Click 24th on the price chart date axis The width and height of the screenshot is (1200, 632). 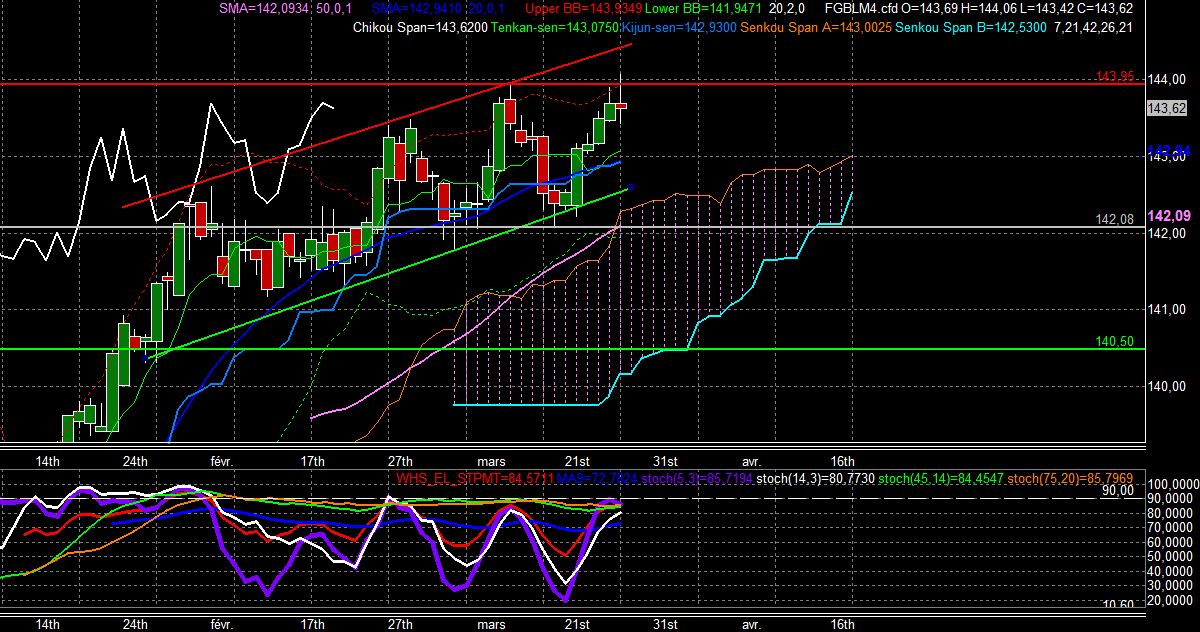tap(135, 461)
